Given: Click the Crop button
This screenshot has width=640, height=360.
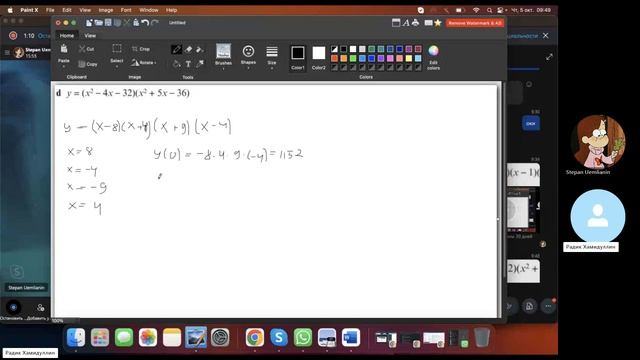Looking at the screenshot, I should (x=141, y=49).
